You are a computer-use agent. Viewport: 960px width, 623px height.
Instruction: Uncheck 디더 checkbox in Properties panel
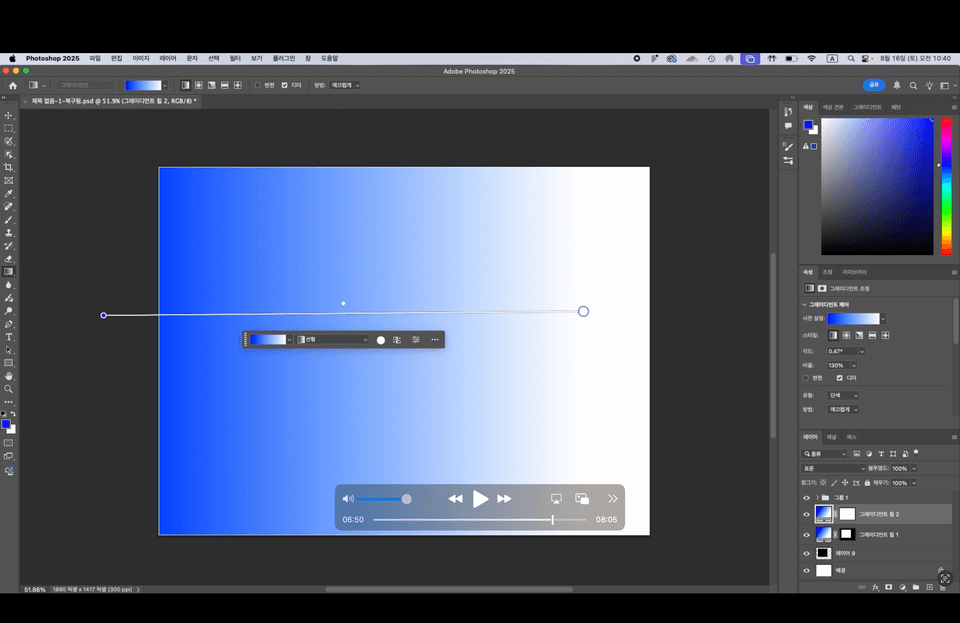tap(839, 378)
